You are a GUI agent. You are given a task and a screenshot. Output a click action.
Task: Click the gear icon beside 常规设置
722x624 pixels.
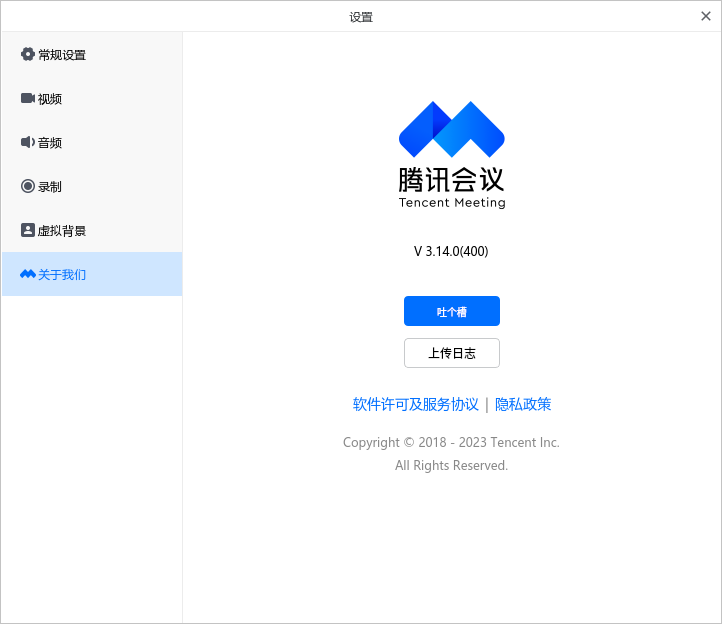coord(28,54)
